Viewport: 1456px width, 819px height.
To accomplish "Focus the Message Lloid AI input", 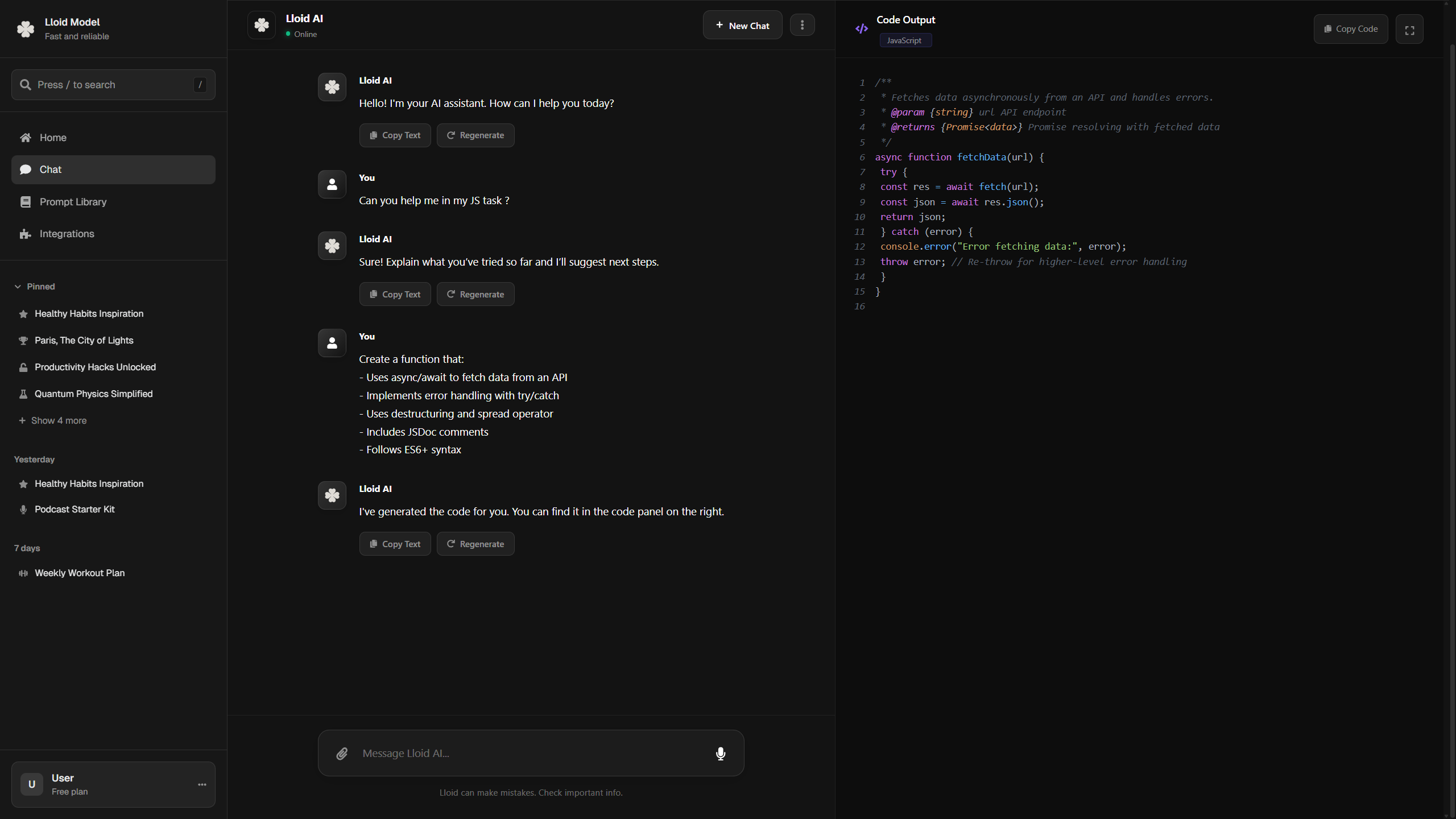I will [529, 754].
